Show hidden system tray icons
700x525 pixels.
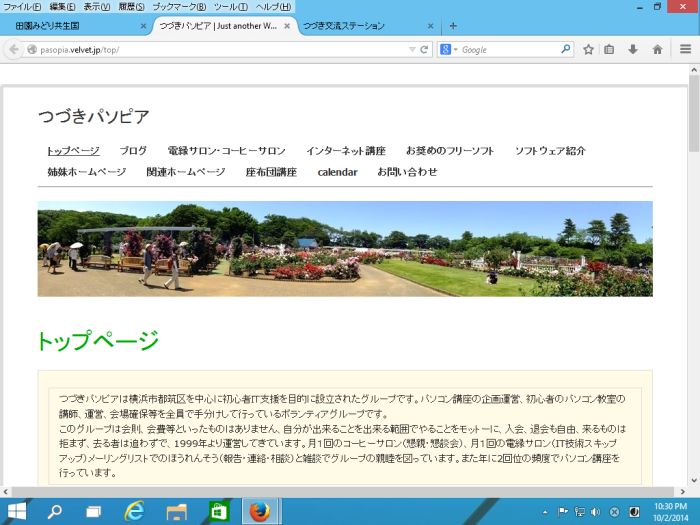coord(545,511)
